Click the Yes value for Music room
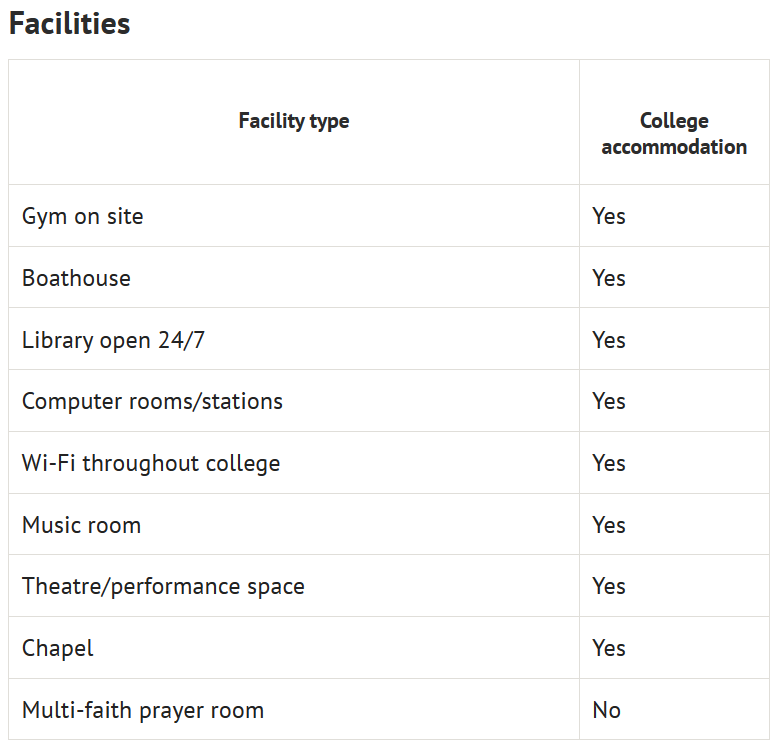Screen dimensions: 778x747 [x=609, y=525]
